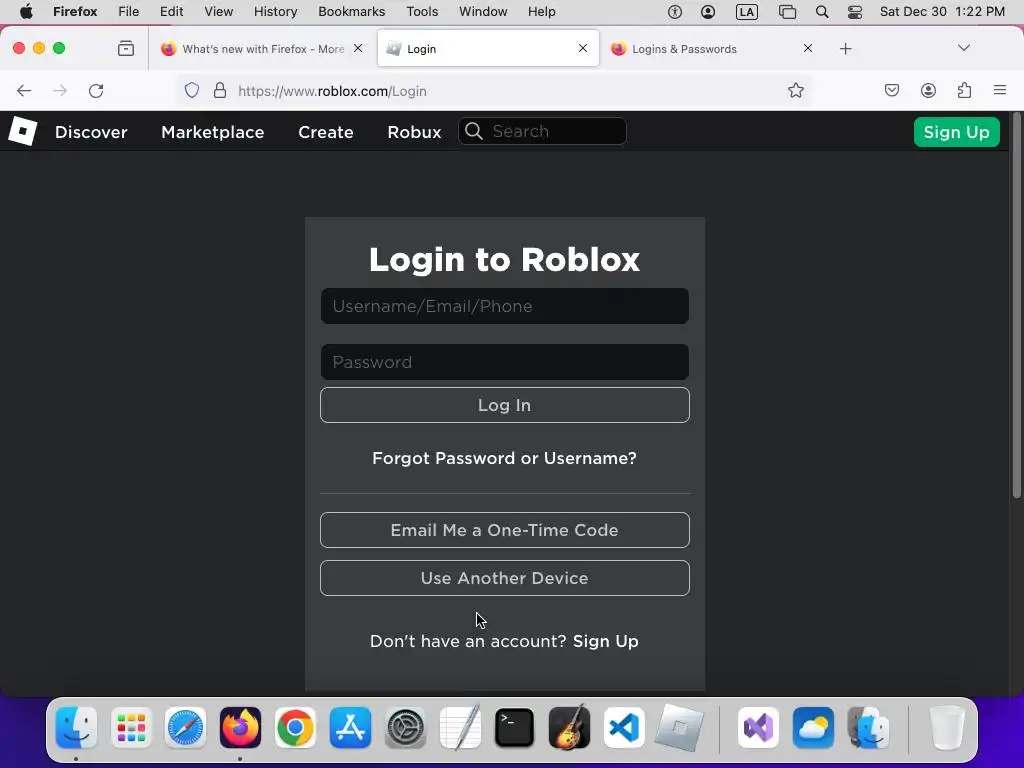Image resolution: width=1024 pixels, height=768 pixels.
Task: Open the tracking protection shield icon
Action: tap(191, 91)
